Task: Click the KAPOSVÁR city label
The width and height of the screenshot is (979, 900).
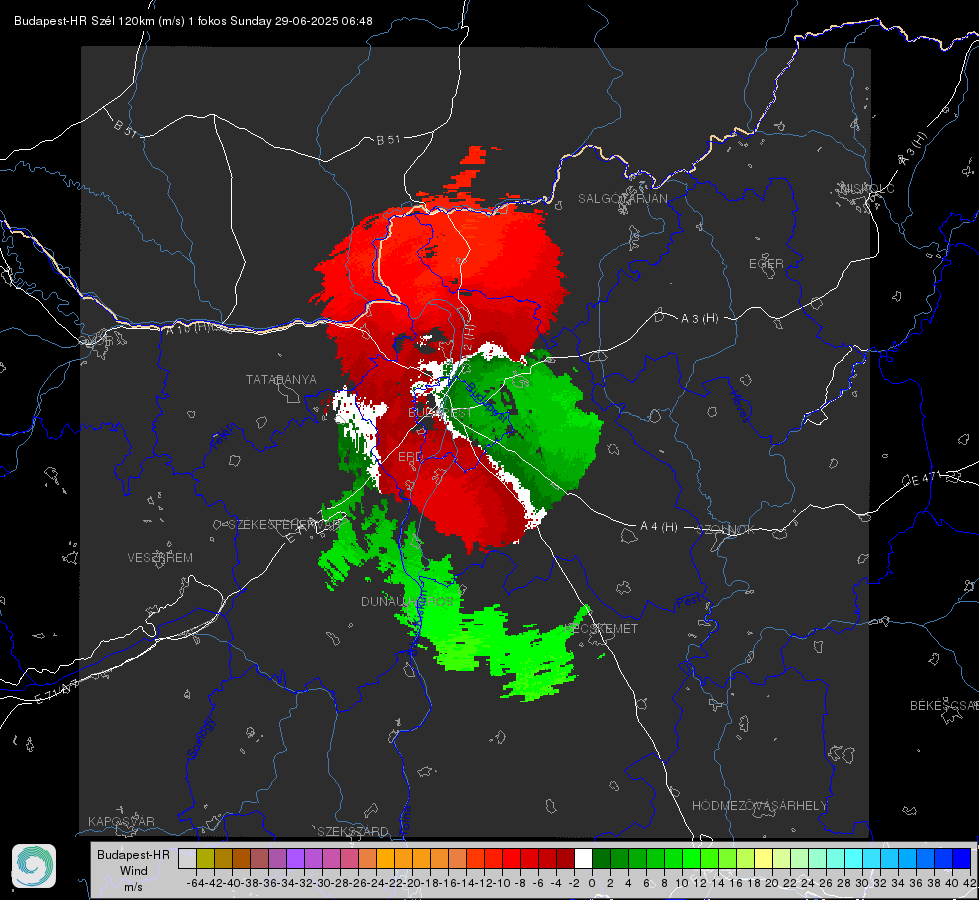Action: pos(121,821)
